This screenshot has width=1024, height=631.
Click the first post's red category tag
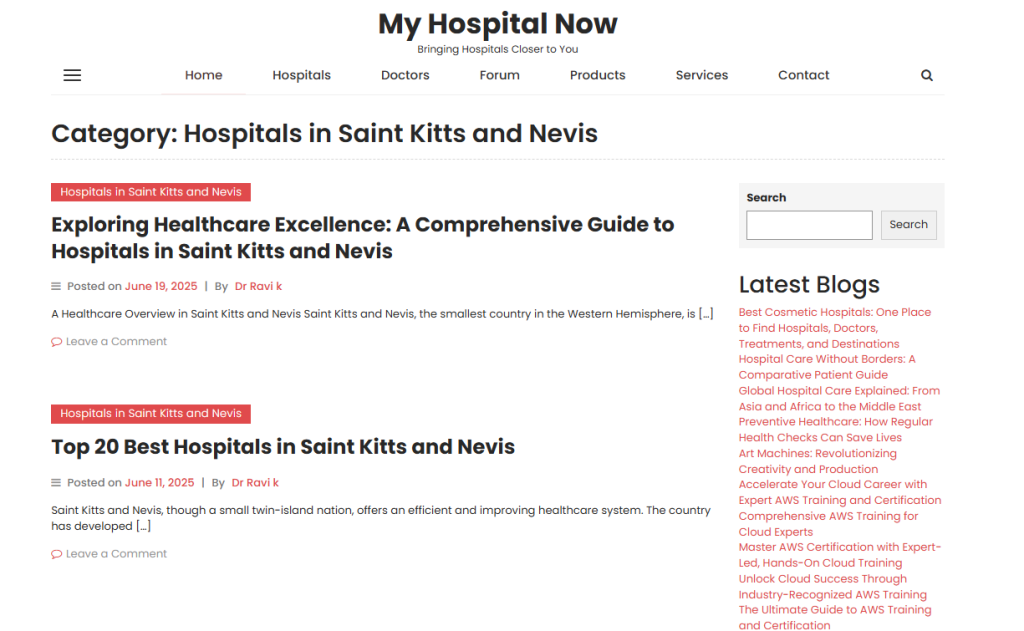[x=151, y=192]
